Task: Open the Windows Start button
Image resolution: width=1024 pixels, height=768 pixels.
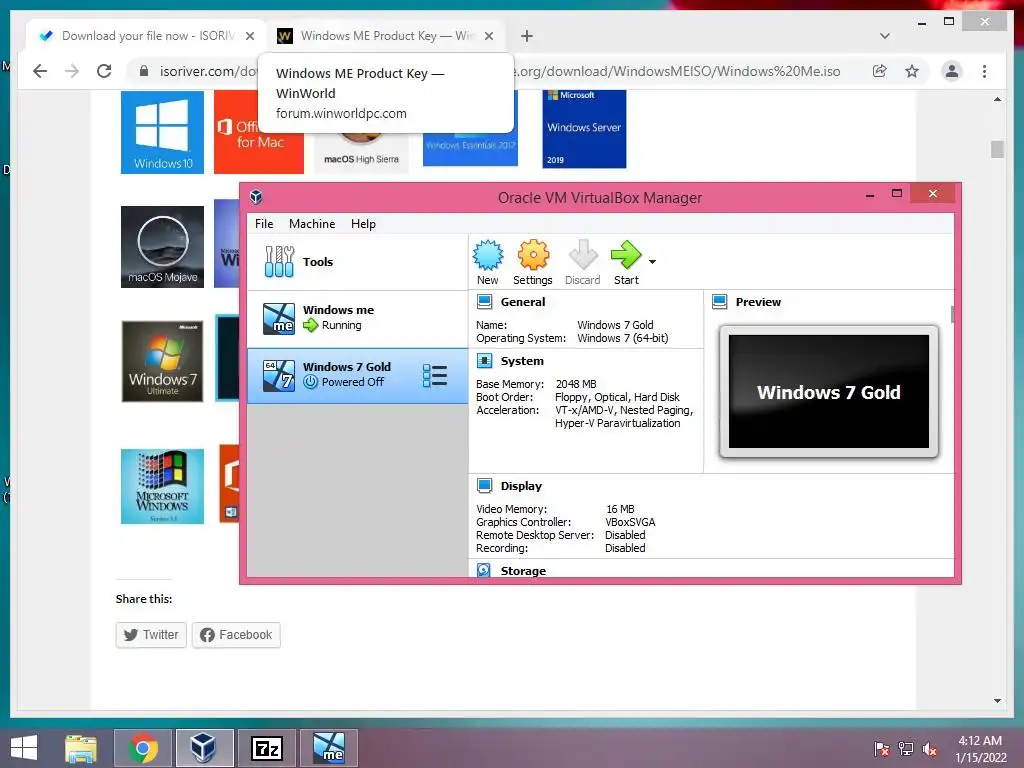Action: 24,748
